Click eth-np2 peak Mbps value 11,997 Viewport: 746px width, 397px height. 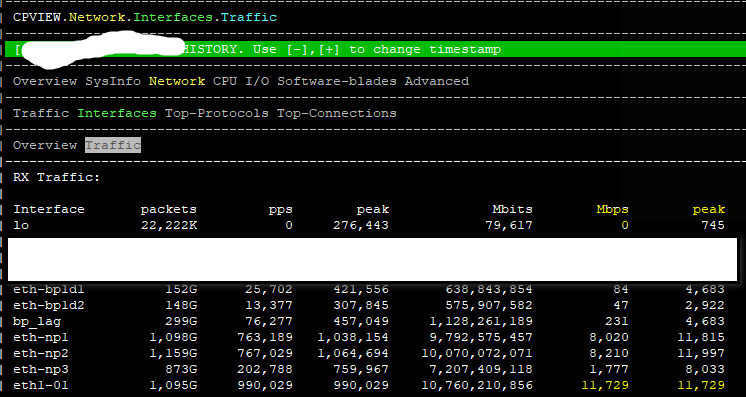[701, 353]
